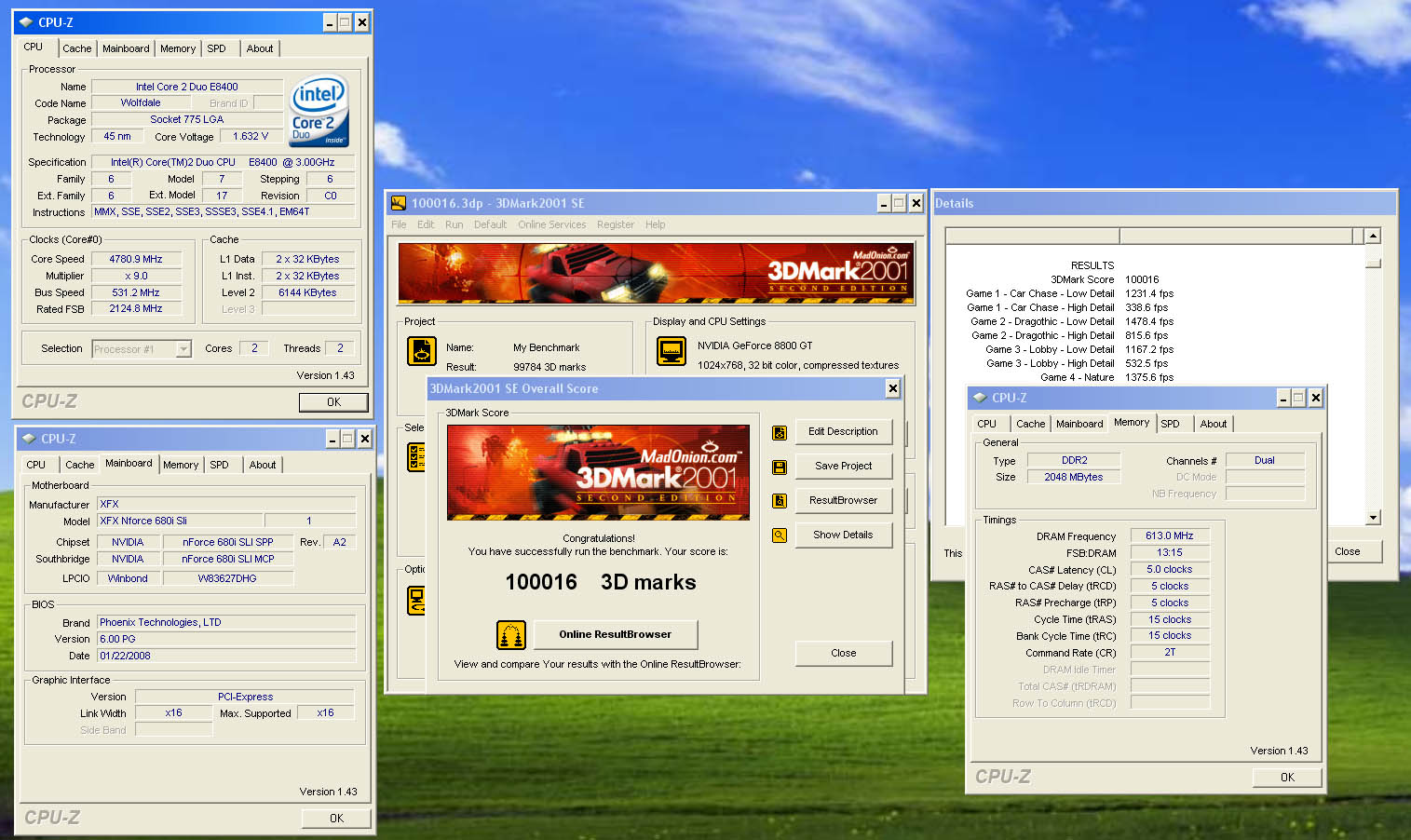Viewport: 1411px width, 840px height.
Task: Open About tab in the Memory CPU-Z window
Action: (x=1214, y=424)
